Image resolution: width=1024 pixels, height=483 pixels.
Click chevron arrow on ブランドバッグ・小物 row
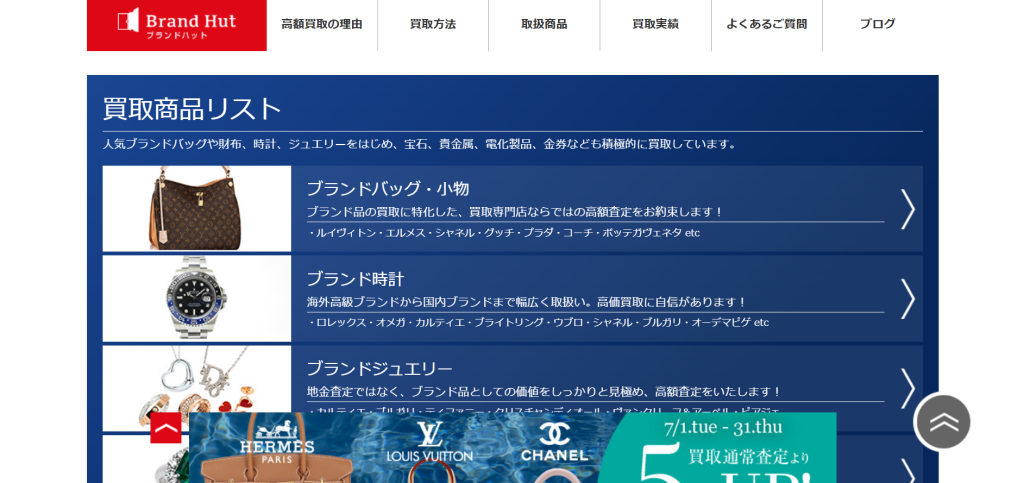tap(908, 209)
